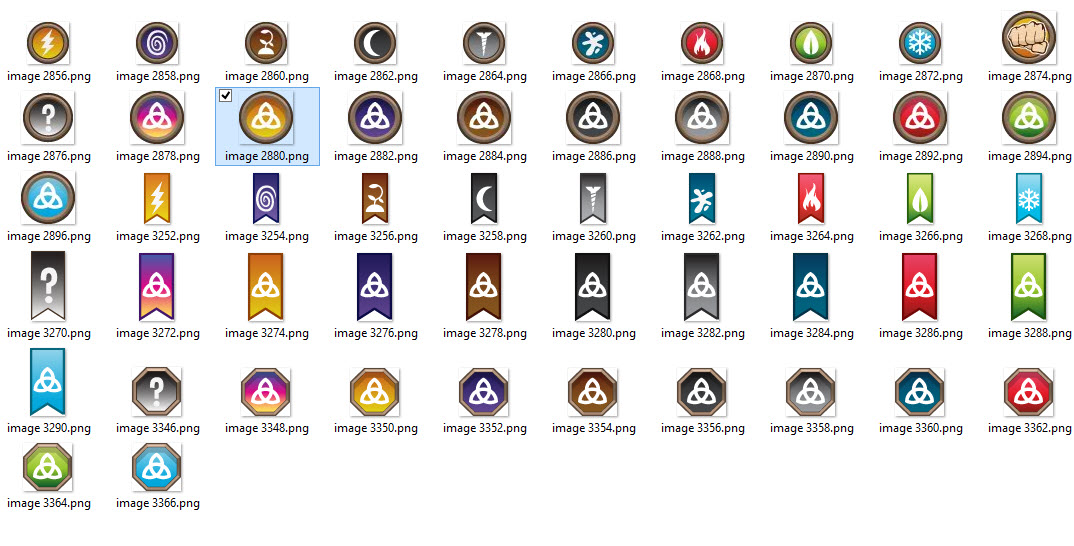Screen dimensions: 1074x546
Task: Pick the black trinity banner image 3280.png
Action: coord(592,286)
